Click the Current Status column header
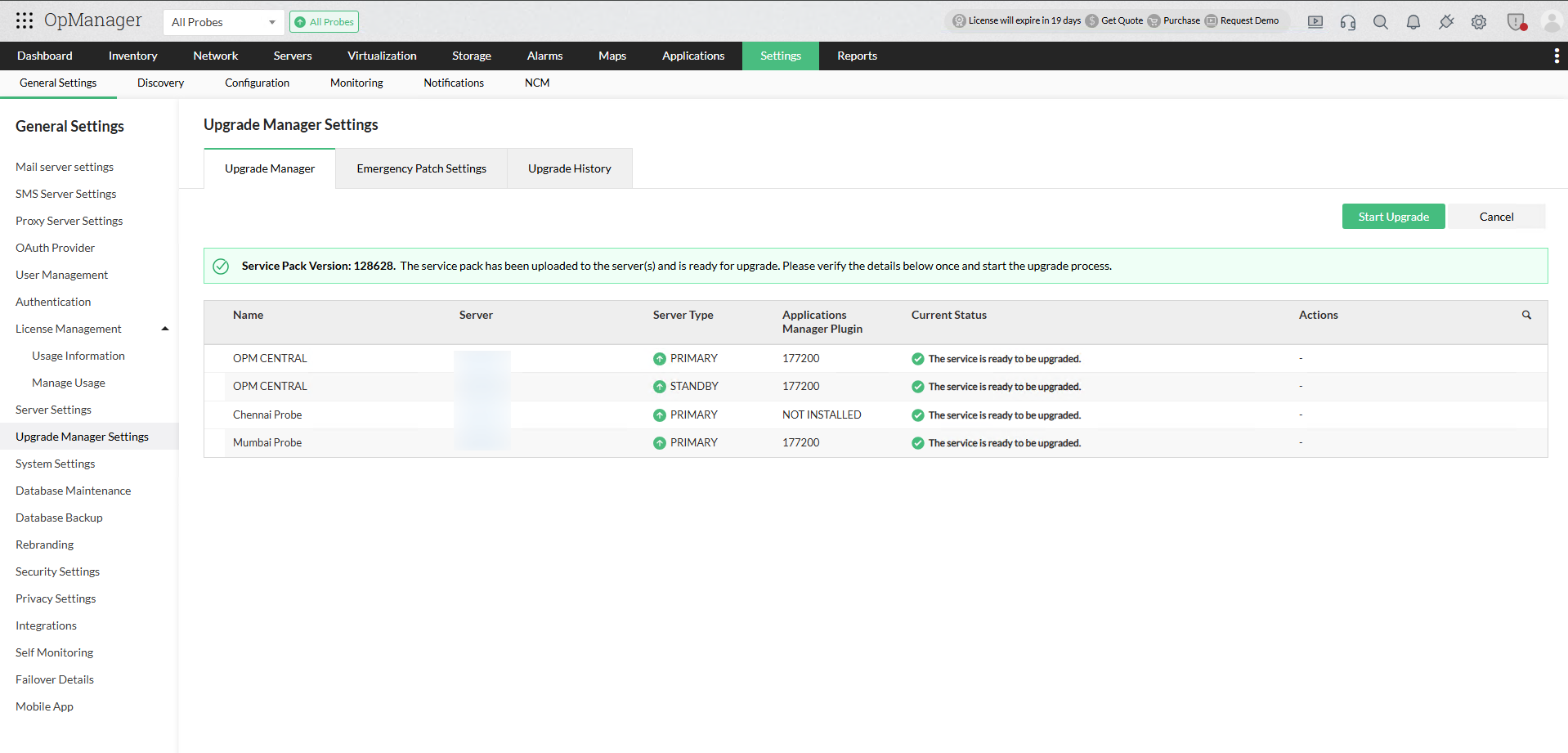 click(949, 315)
